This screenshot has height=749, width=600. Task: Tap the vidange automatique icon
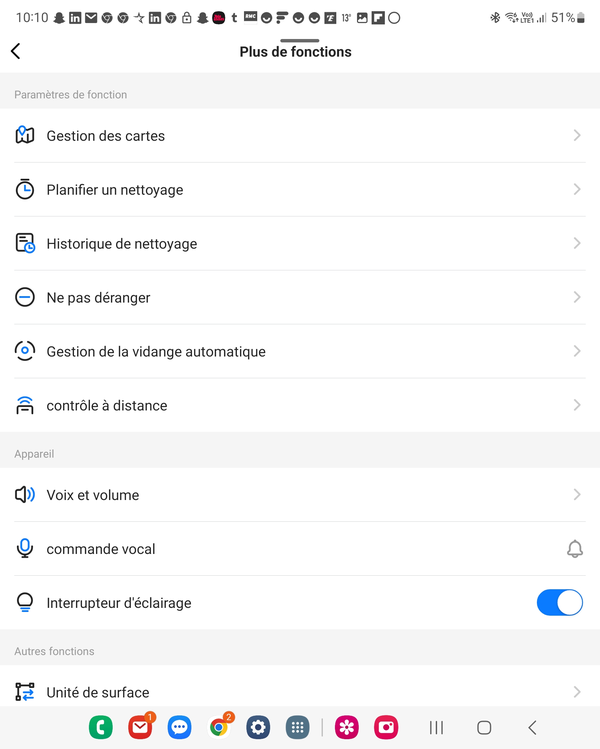point(25,351)
